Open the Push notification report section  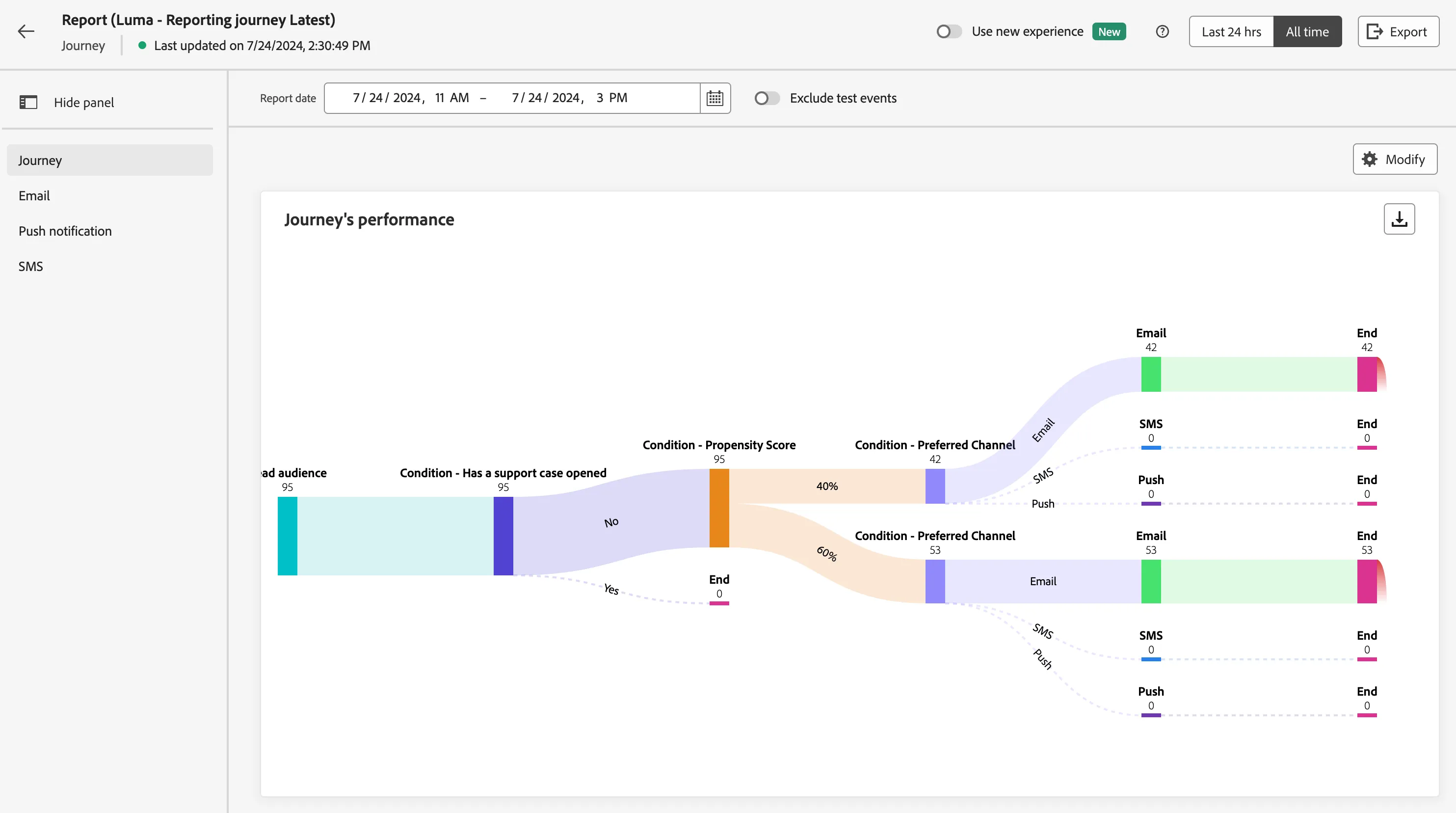coord(109,231)
